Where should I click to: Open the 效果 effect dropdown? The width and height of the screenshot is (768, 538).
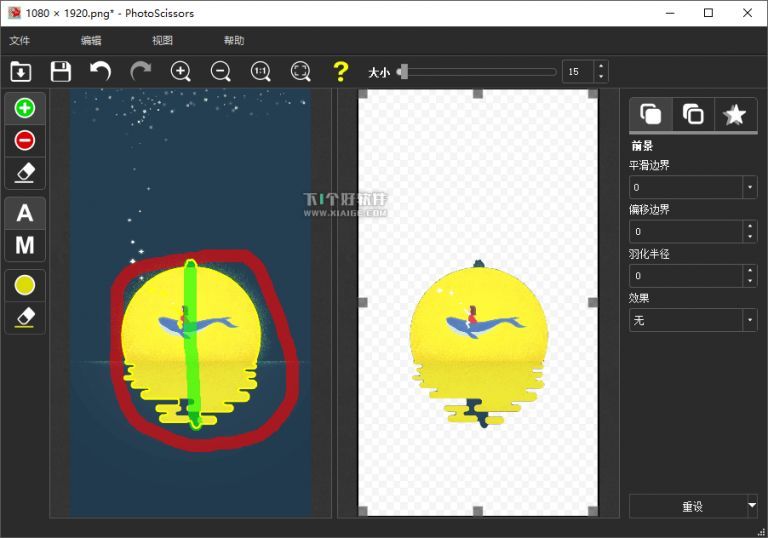point(749,320)
